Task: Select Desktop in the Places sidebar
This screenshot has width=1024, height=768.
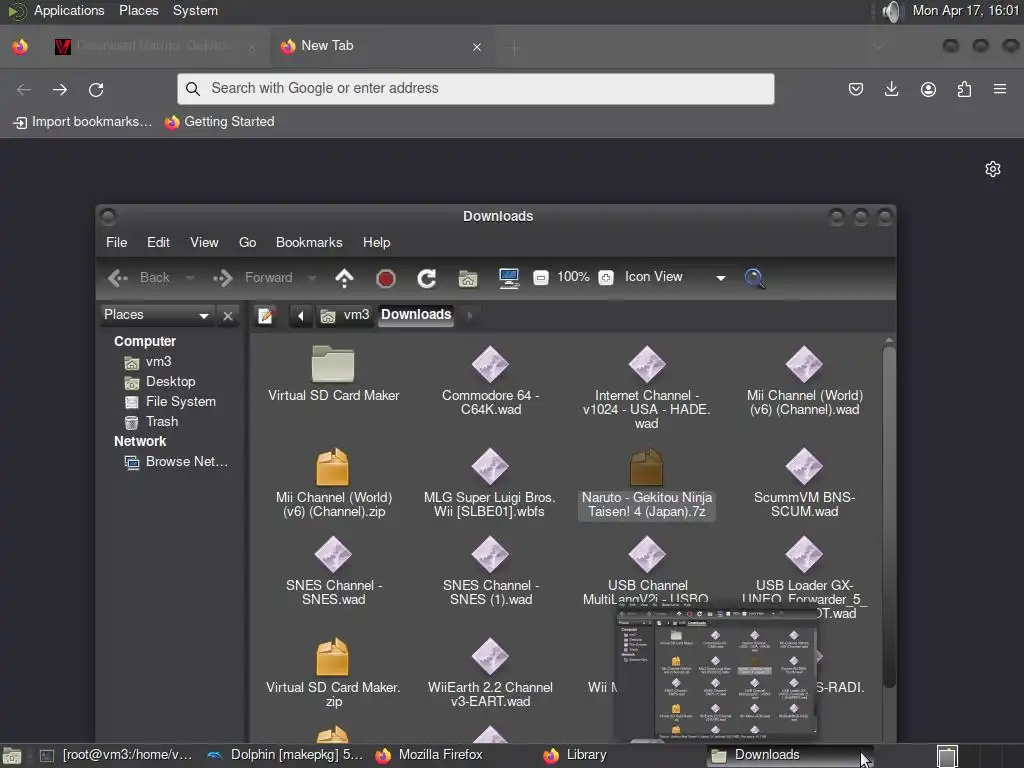Action: click(160, 382)
